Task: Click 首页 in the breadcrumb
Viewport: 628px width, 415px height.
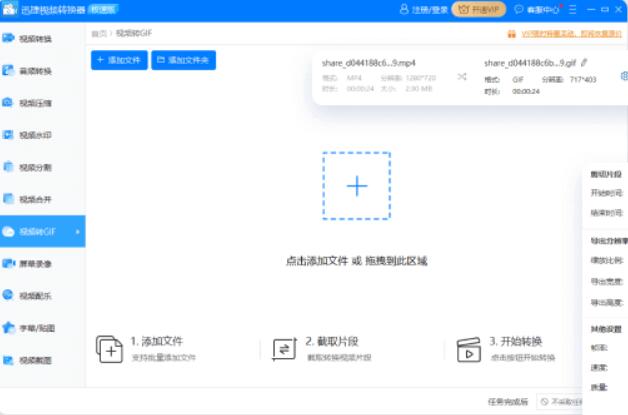Action: click(99, 34)
